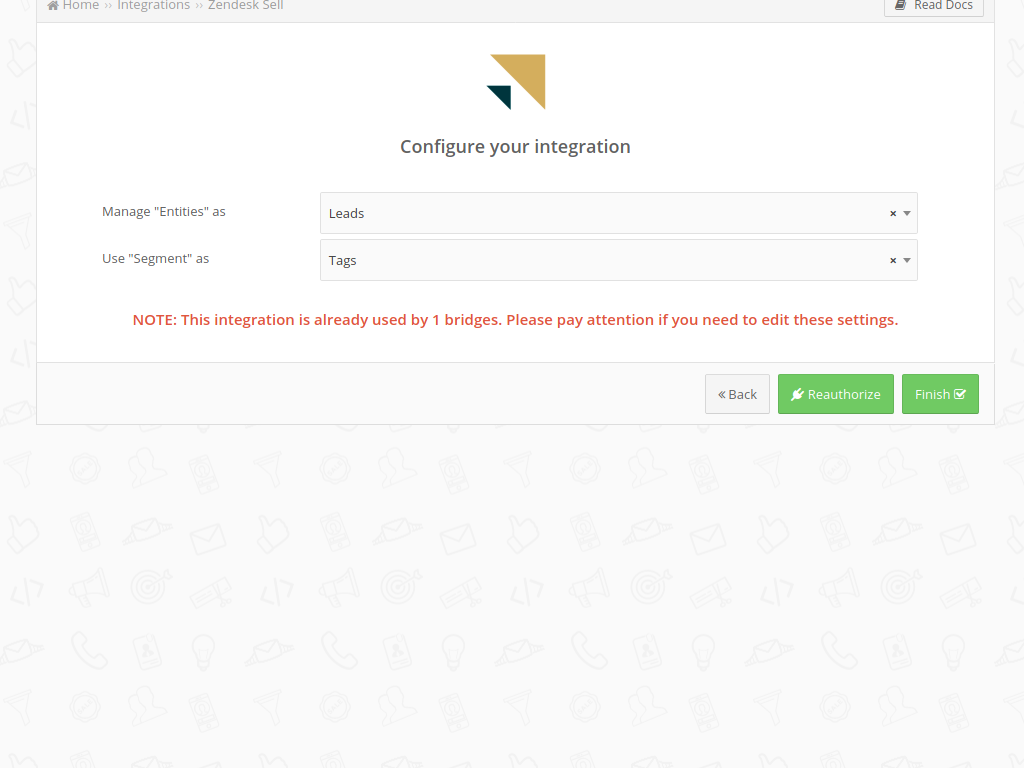The image size is (1024, 768).
Task: Click the 'Manage "Entities" as' label
Action: pyautogui.click(x=164, y=212)
